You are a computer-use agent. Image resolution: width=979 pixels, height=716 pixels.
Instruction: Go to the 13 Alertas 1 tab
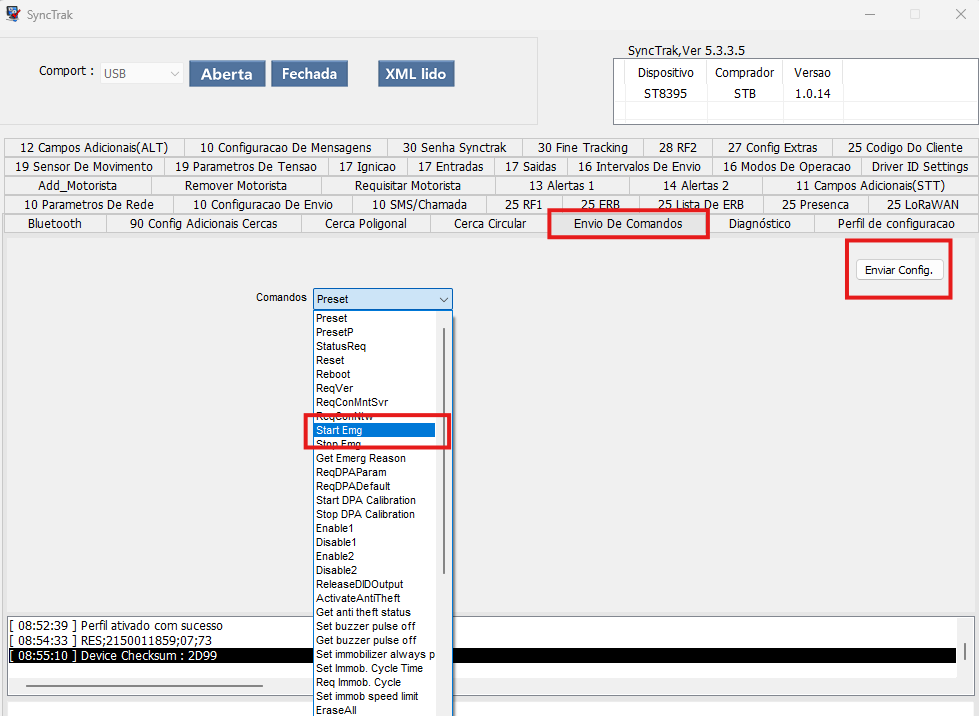562,186
